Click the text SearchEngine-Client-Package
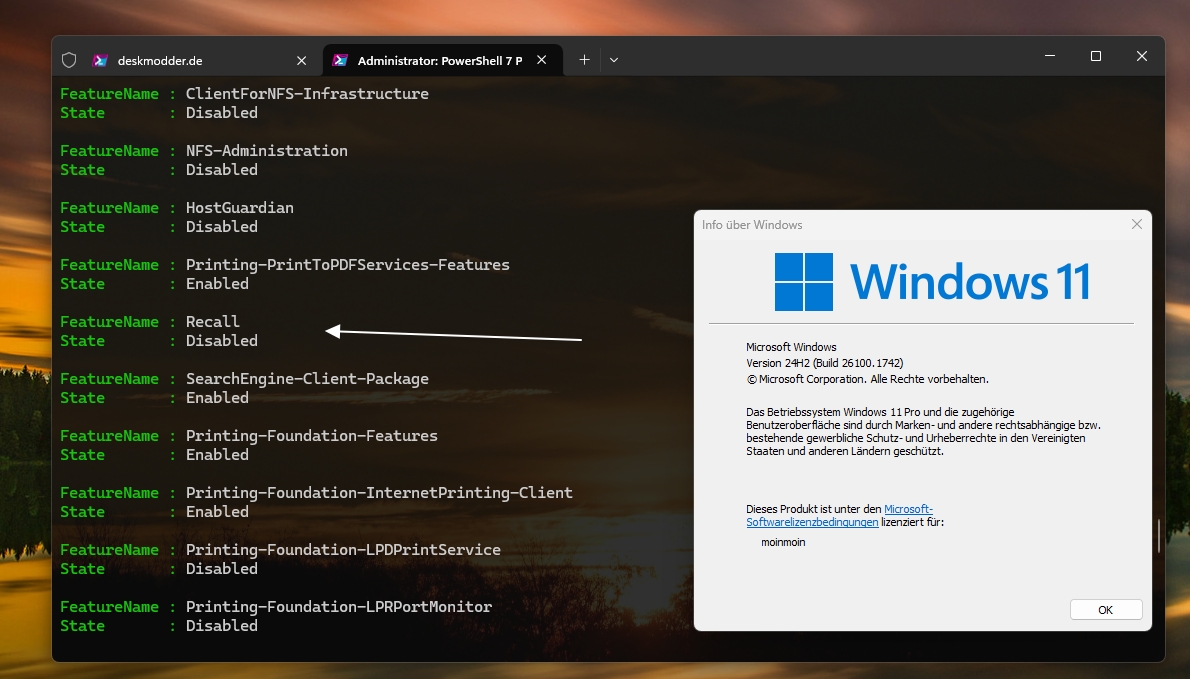 [x=307, y=378]
